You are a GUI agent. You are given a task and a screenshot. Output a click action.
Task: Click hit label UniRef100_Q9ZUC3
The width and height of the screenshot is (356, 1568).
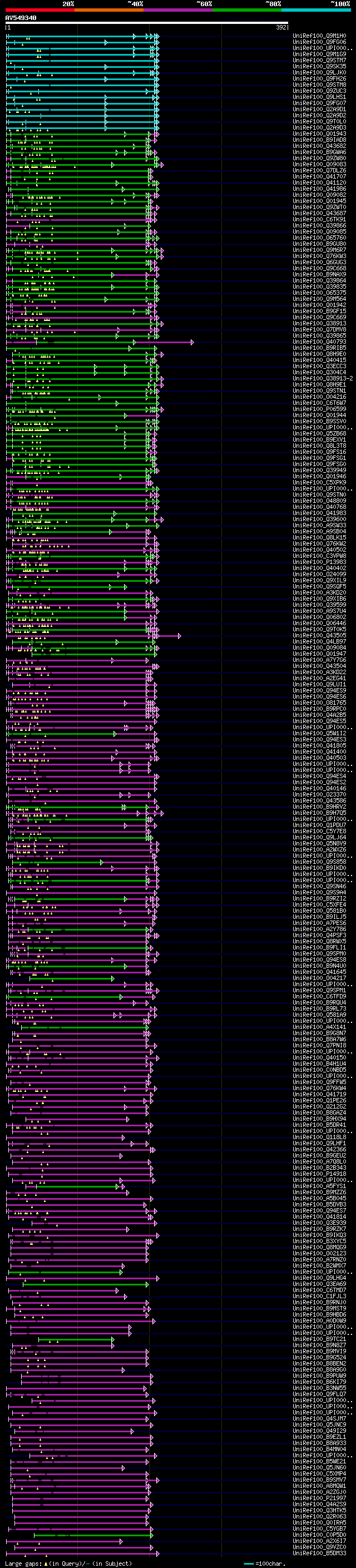pos(319,91)
